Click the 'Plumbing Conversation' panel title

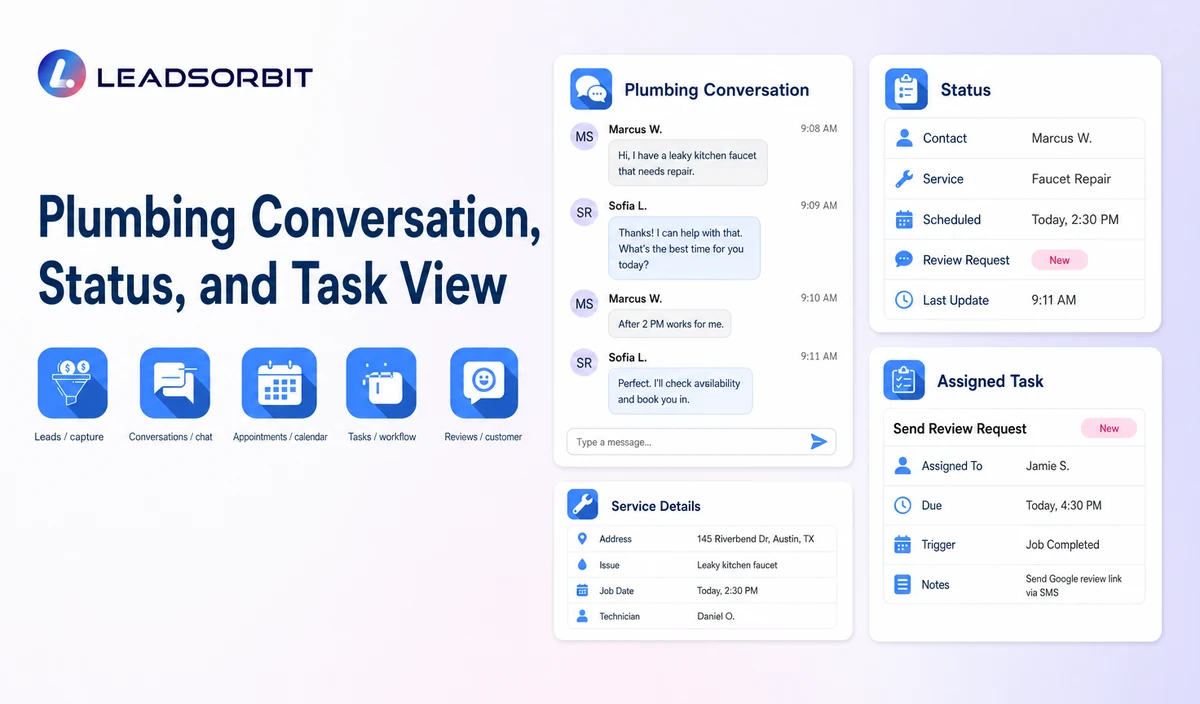[x=717, y=90]
